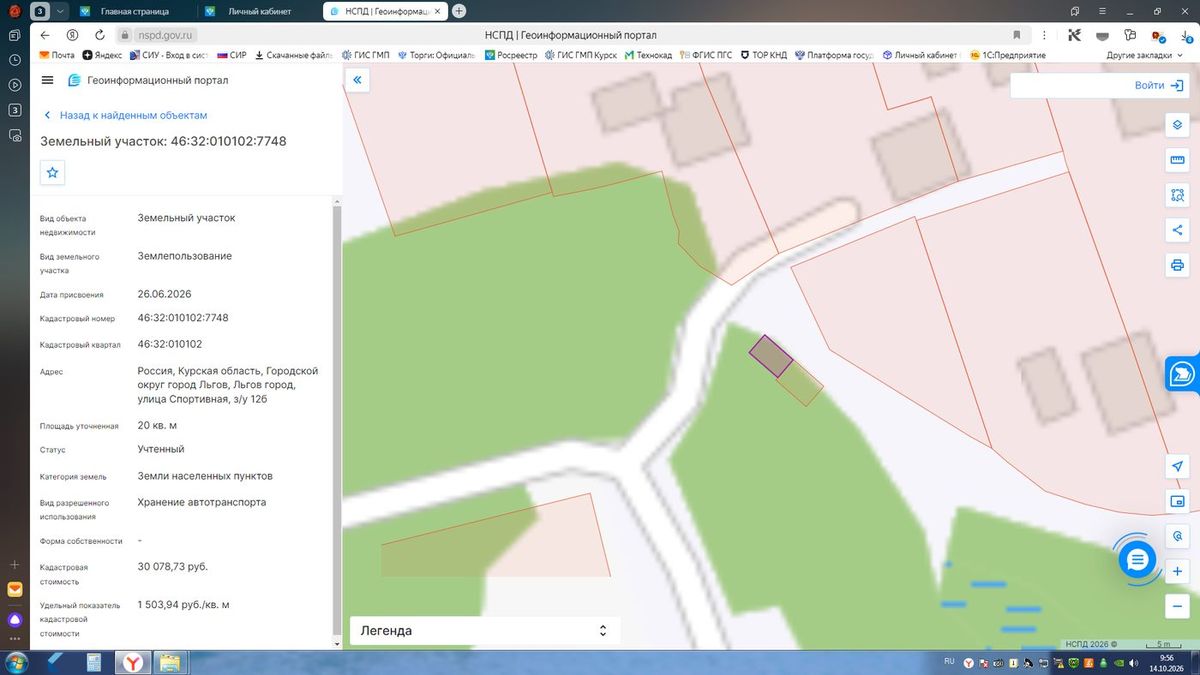
Task: Select the ruler measurement tool
Action: tap(1177, 160)
